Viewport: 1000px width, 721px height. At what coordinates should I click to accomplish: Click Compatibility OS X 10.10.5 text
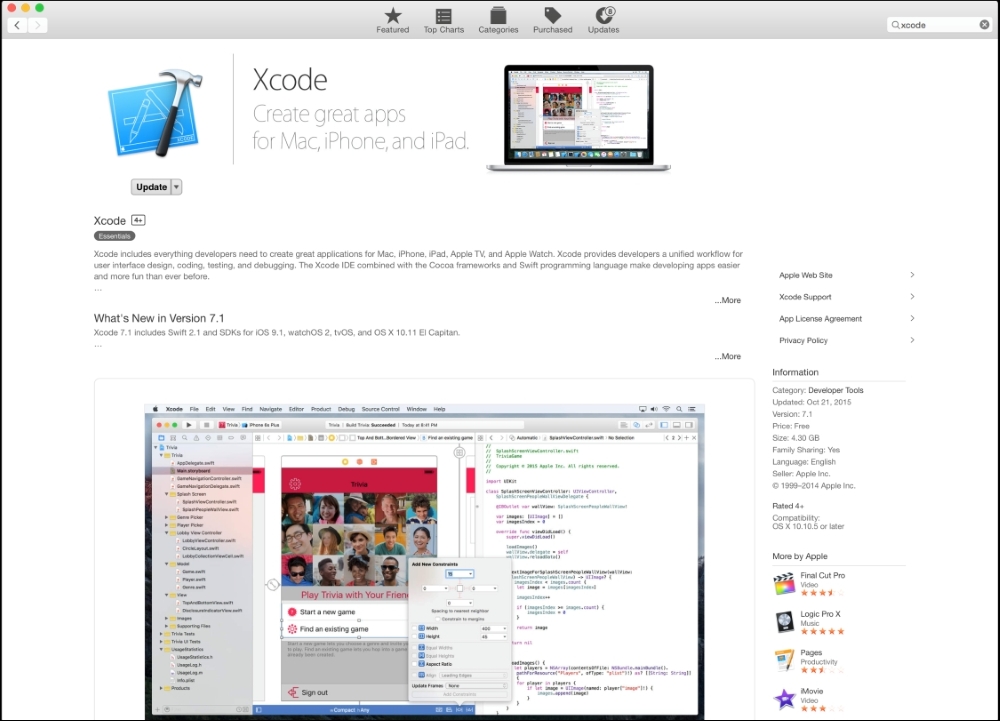pos(808,522)
